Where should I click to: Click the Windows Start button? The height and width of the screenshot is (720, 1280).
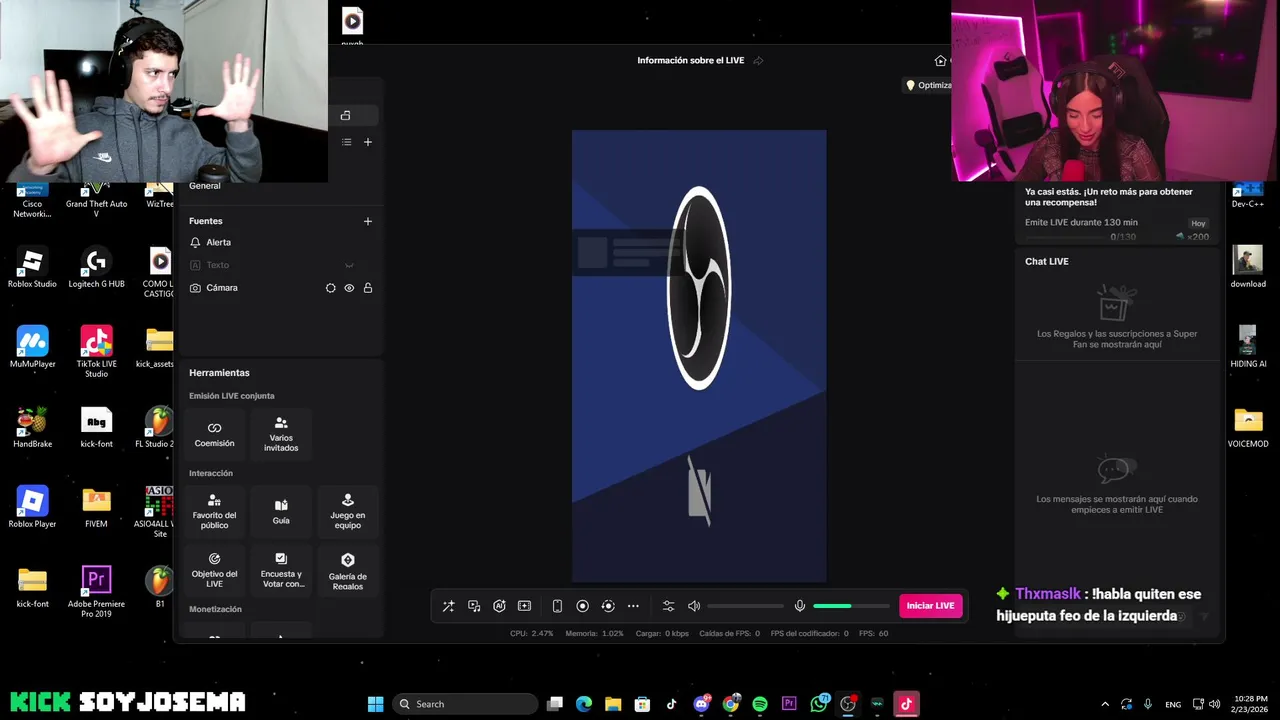[x=375, y=704]
